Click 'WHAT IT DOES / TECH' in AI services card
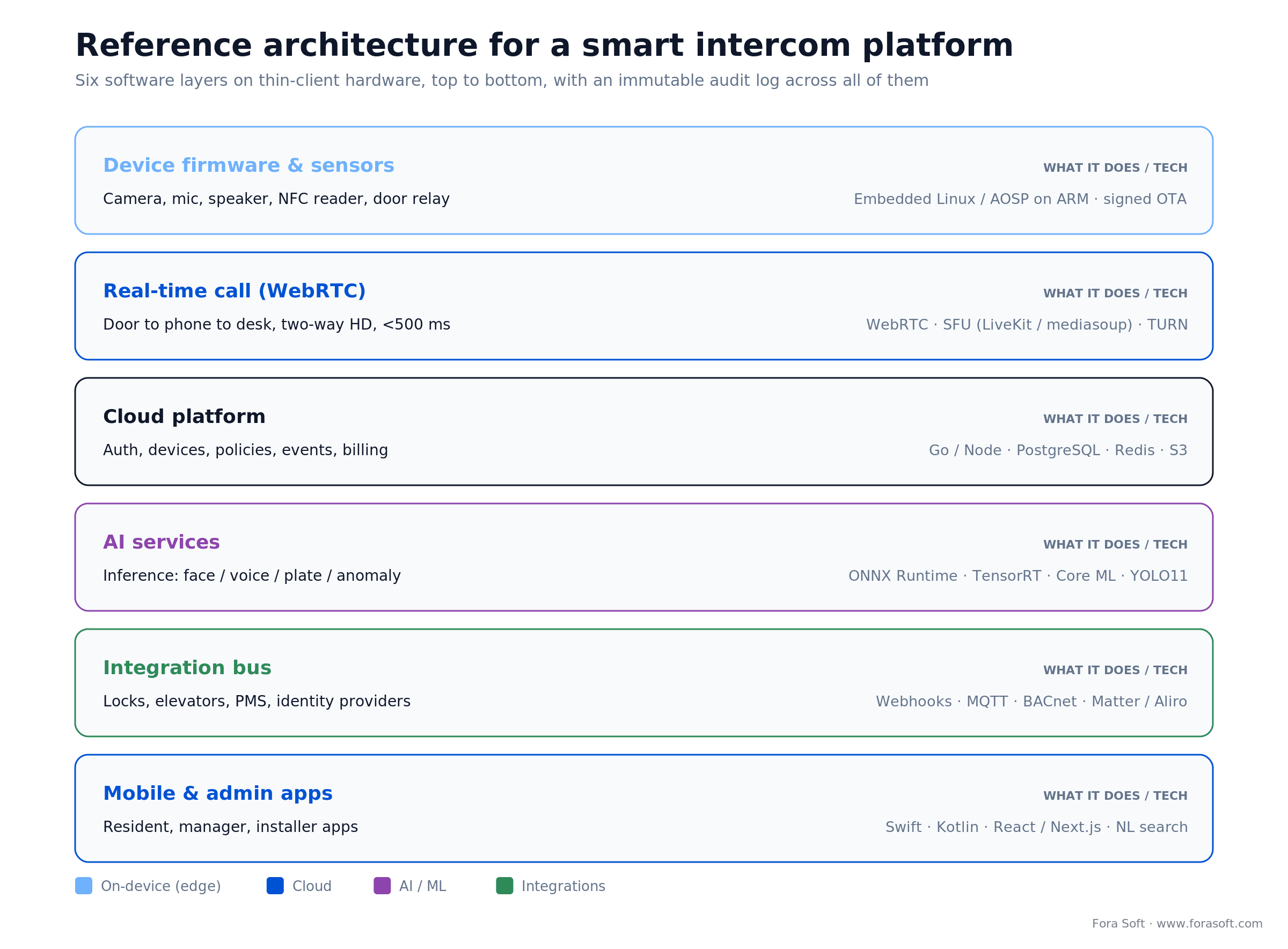The height and width of the screenshot is (949, 1288). 1115,545
